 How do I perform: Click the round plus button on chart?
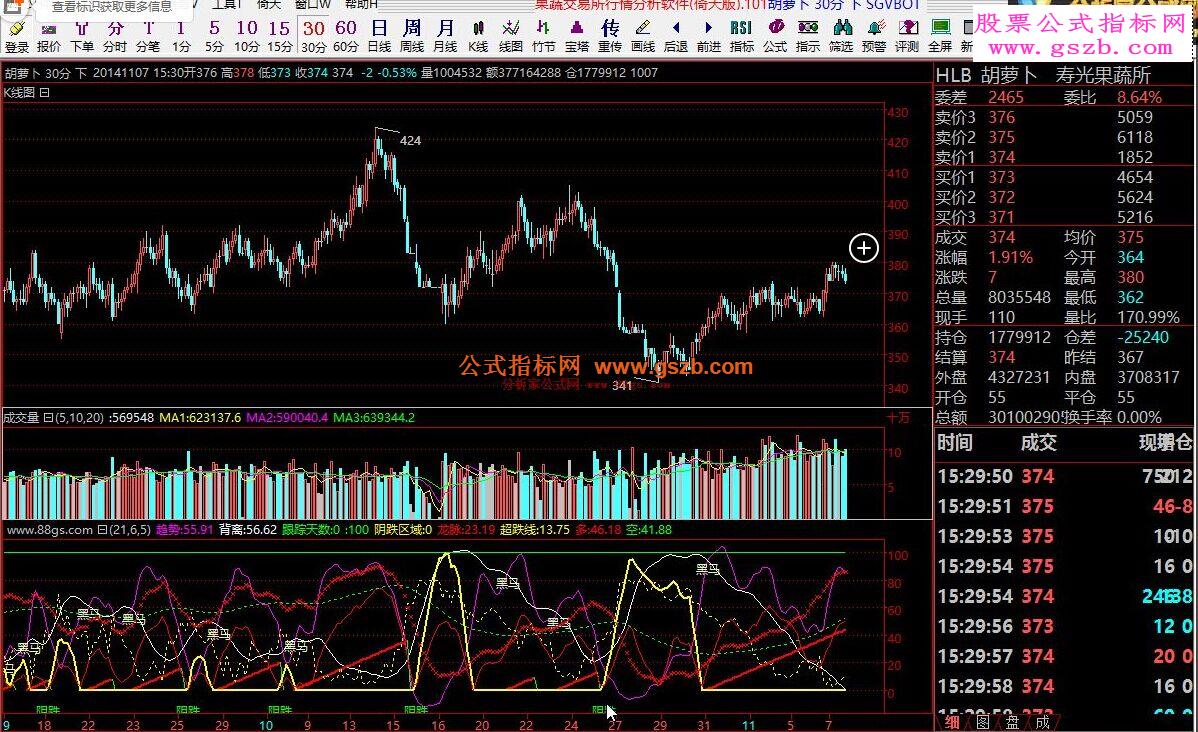[863, 248]
